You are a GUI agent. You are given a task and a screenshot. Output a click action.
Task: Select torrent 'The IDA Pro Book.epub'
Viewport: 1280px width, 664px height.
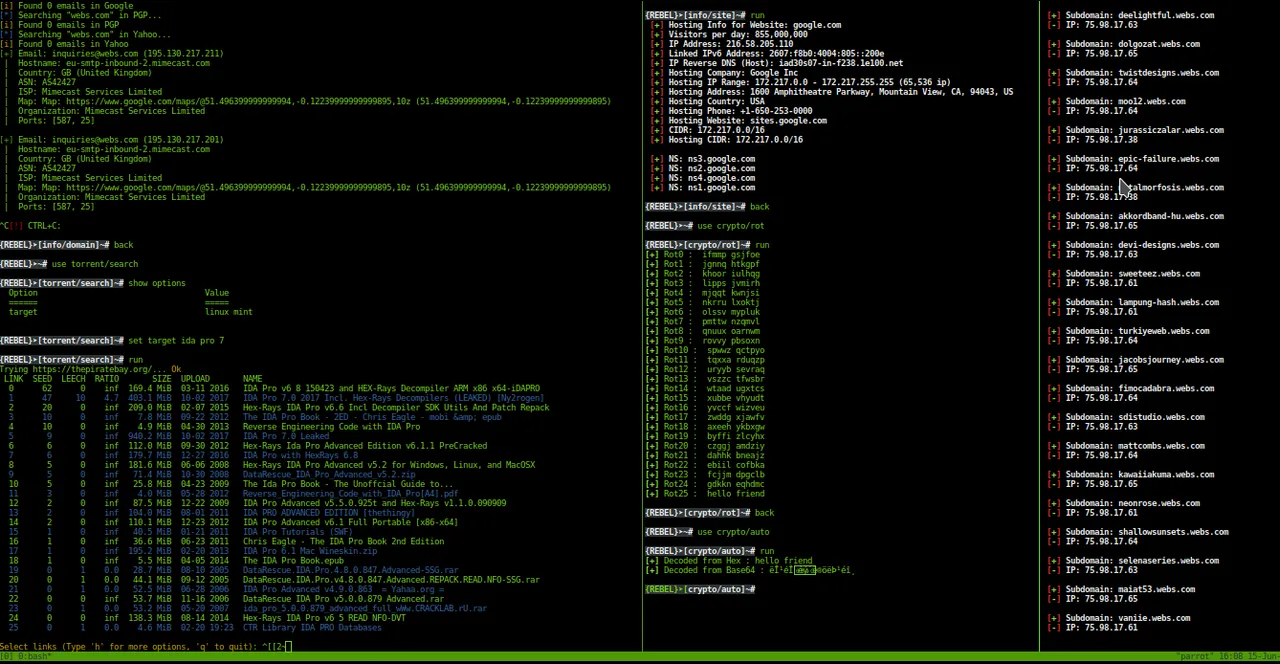click(x=293, y=561)
